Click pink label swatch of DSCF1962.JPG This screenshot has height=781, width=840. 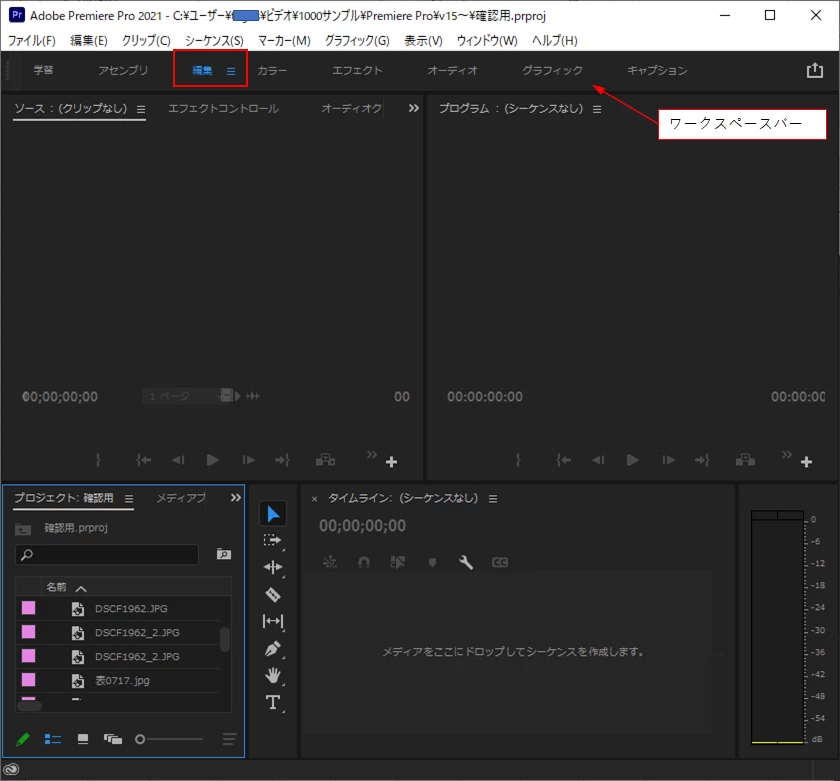28,608
